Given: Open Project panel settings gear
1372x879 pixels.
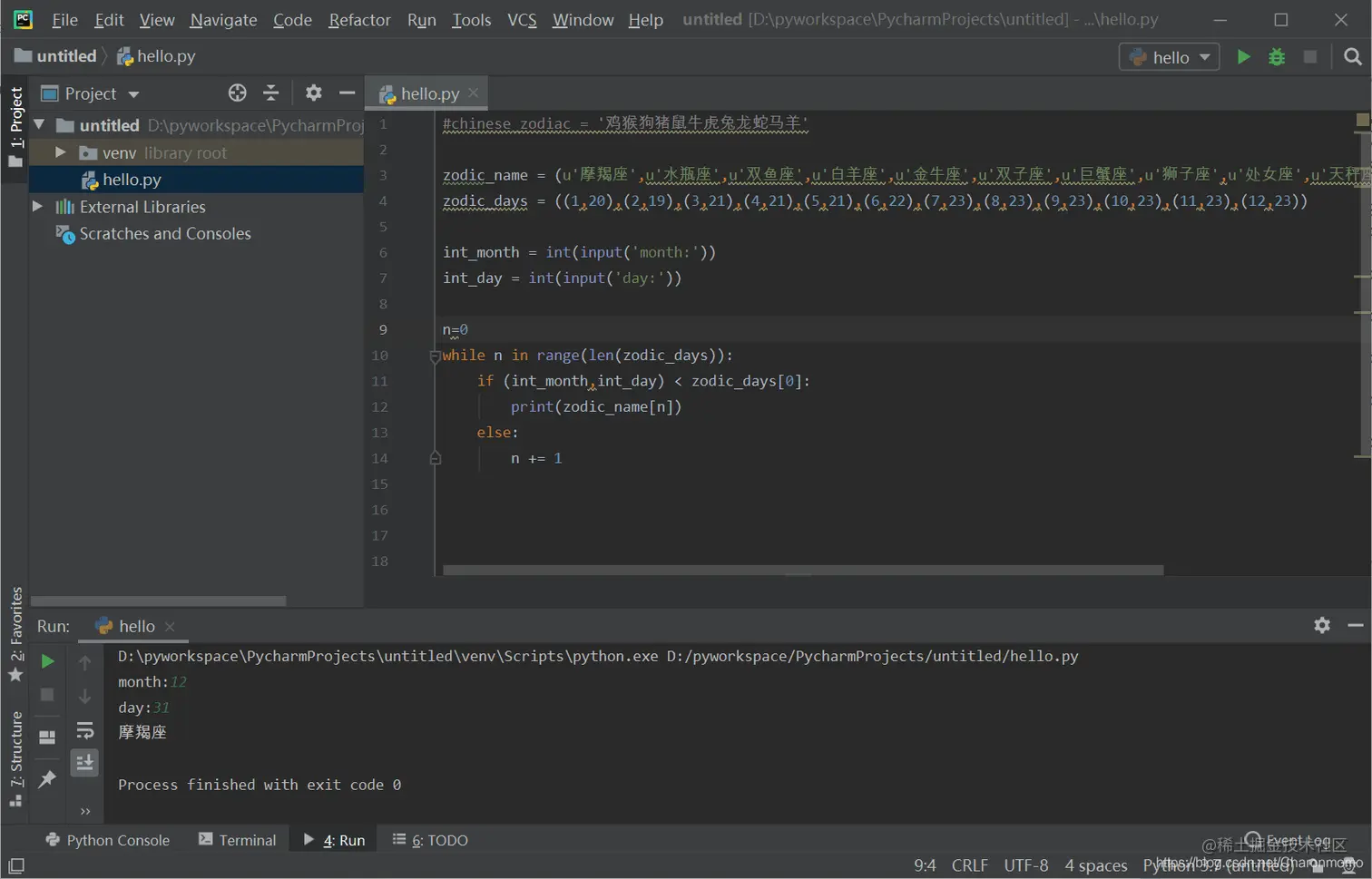Looking at the screenshot, I should click(x=314, y=93).
